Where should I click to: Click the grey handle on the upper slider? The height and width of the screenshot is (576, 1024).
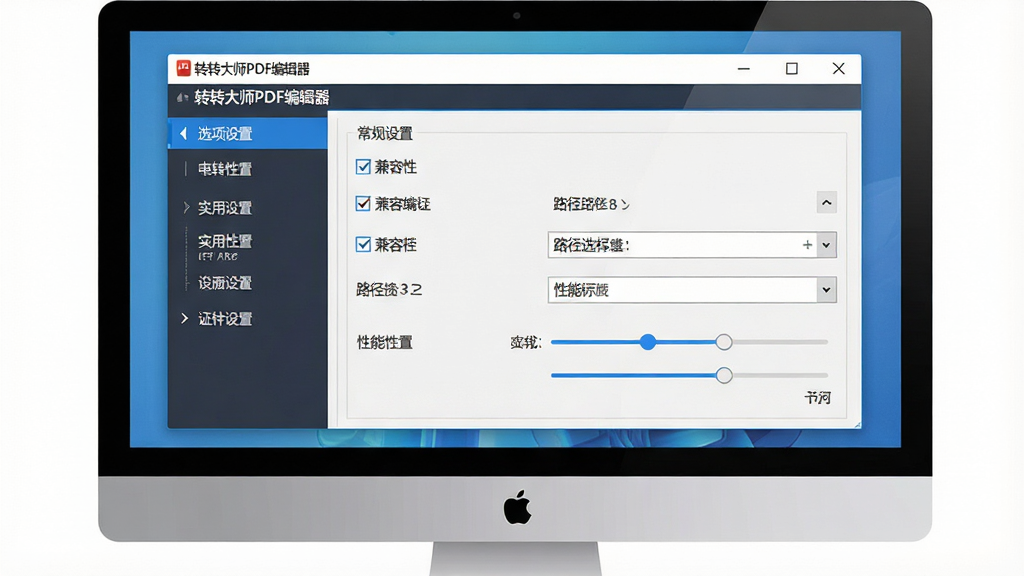click(x=724, y=342)
